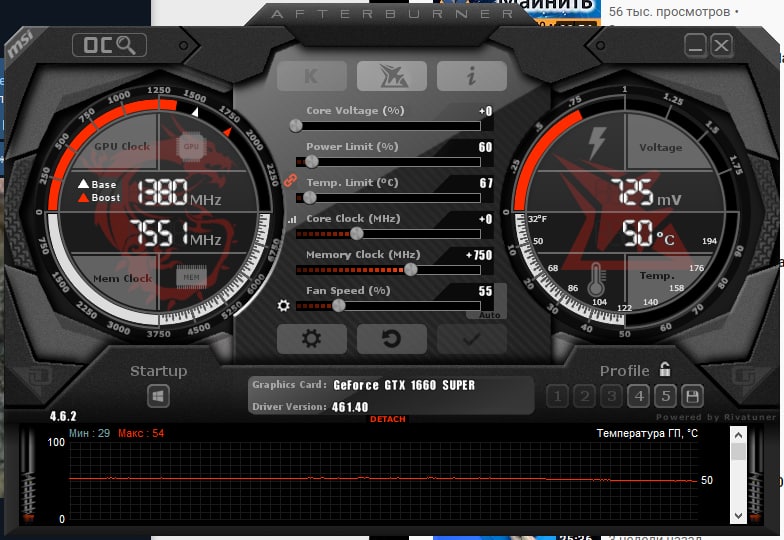The height and width of the screenshot is (540, 784).
Task: Click the 1380 MHz GPU clock reading
Action: 179,192
